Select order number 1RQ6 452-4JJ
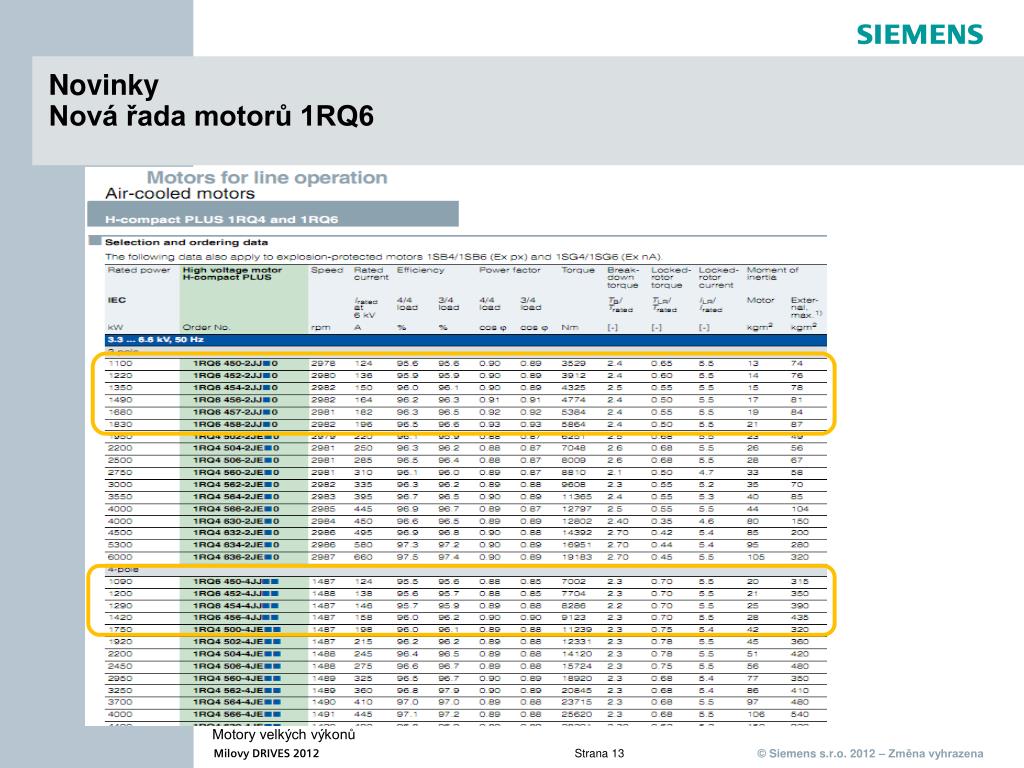This screenshot has width=1024, height=768. coord(235,594)
